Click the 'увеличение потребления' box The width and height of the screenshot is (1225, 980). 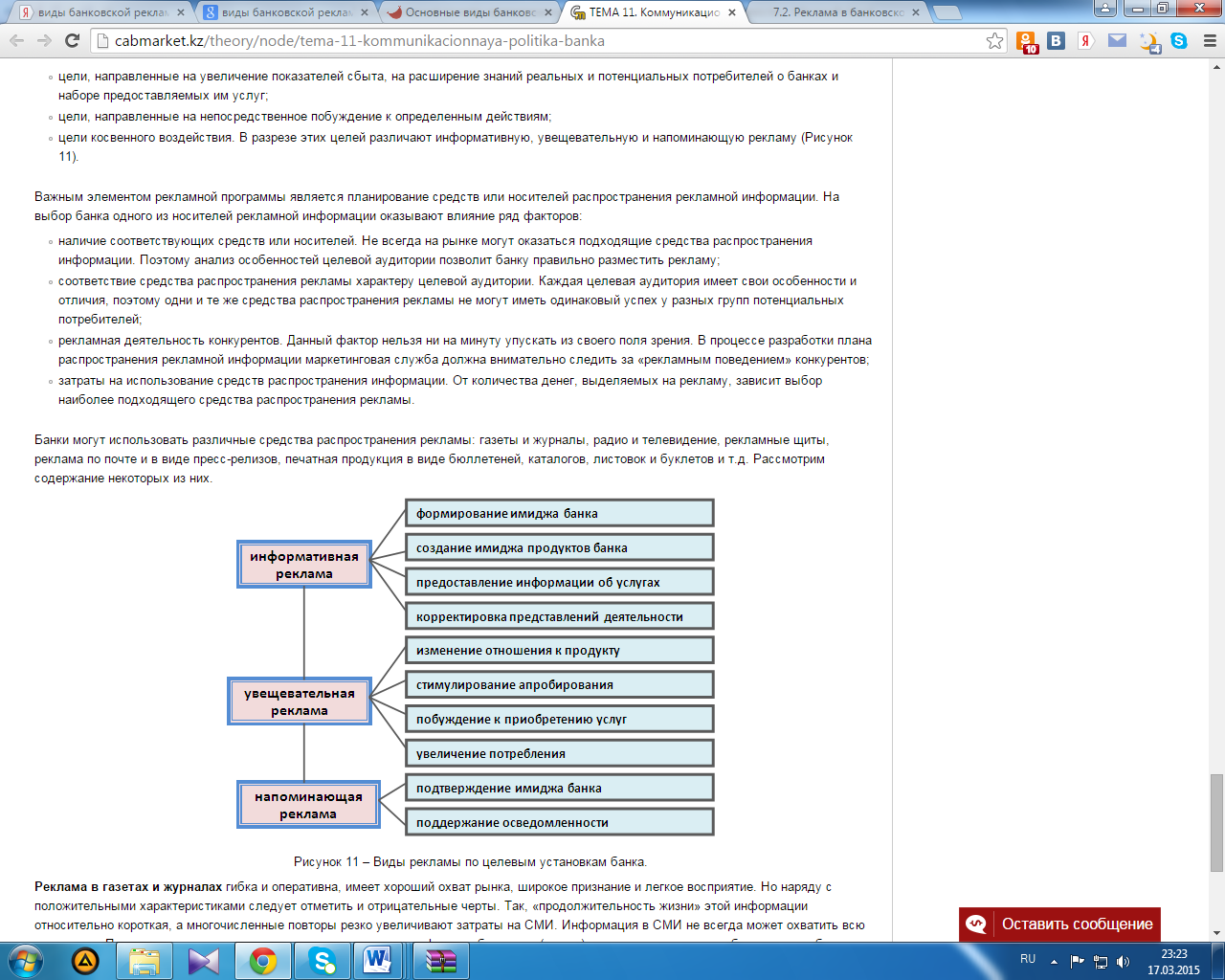tap(560, 753)
